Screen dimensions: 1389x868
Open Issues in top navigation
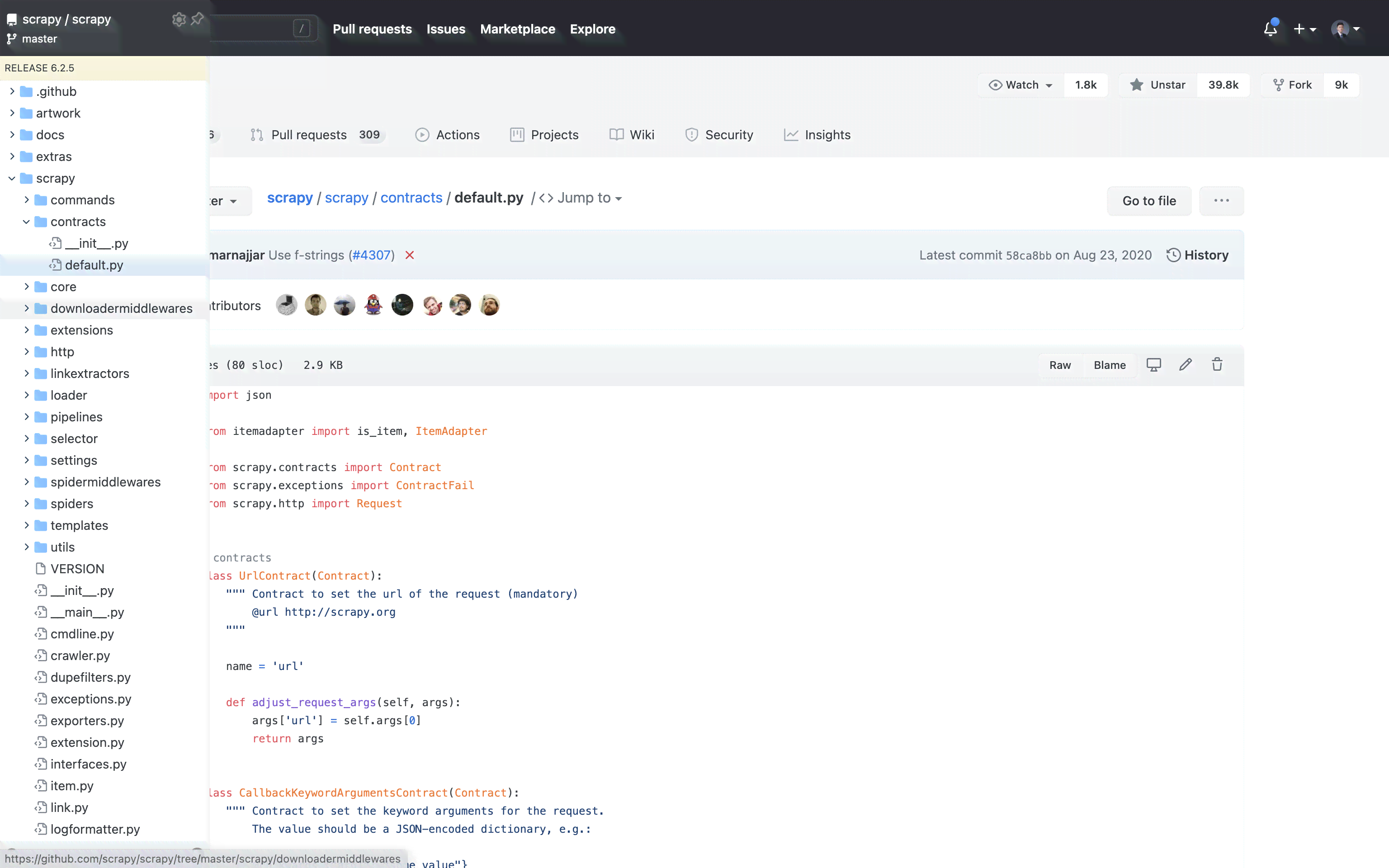(x=445, y=28)
